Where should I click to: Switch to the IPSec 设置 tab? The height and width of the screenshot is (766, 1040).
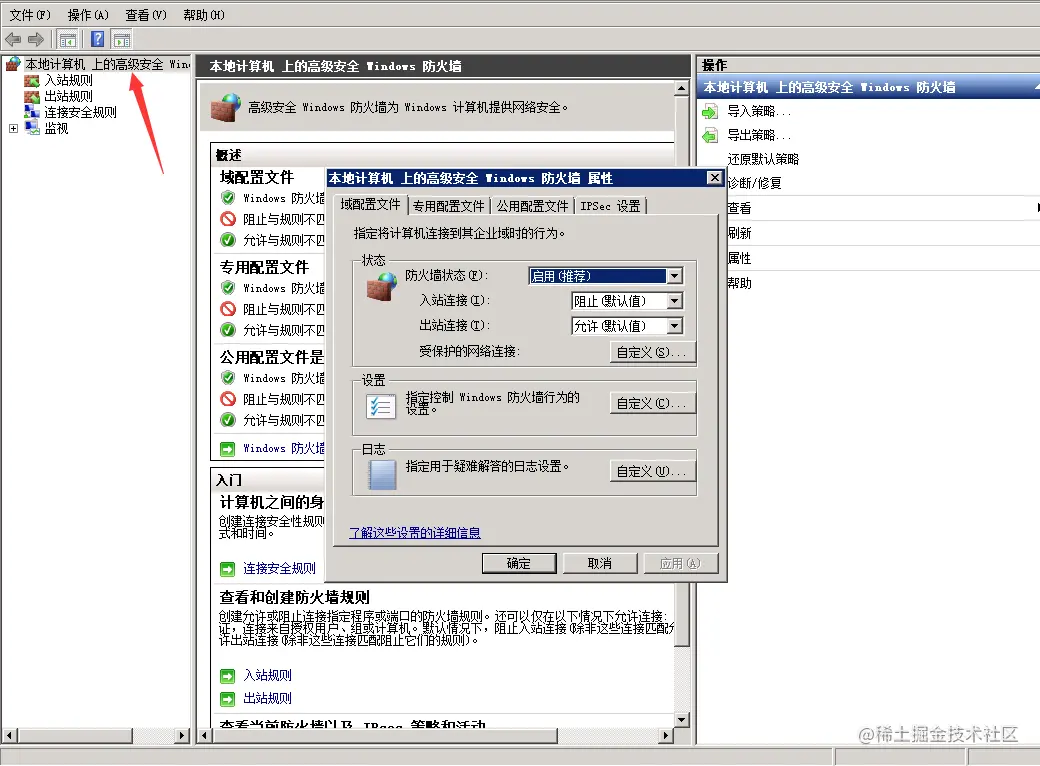[610, 206]
